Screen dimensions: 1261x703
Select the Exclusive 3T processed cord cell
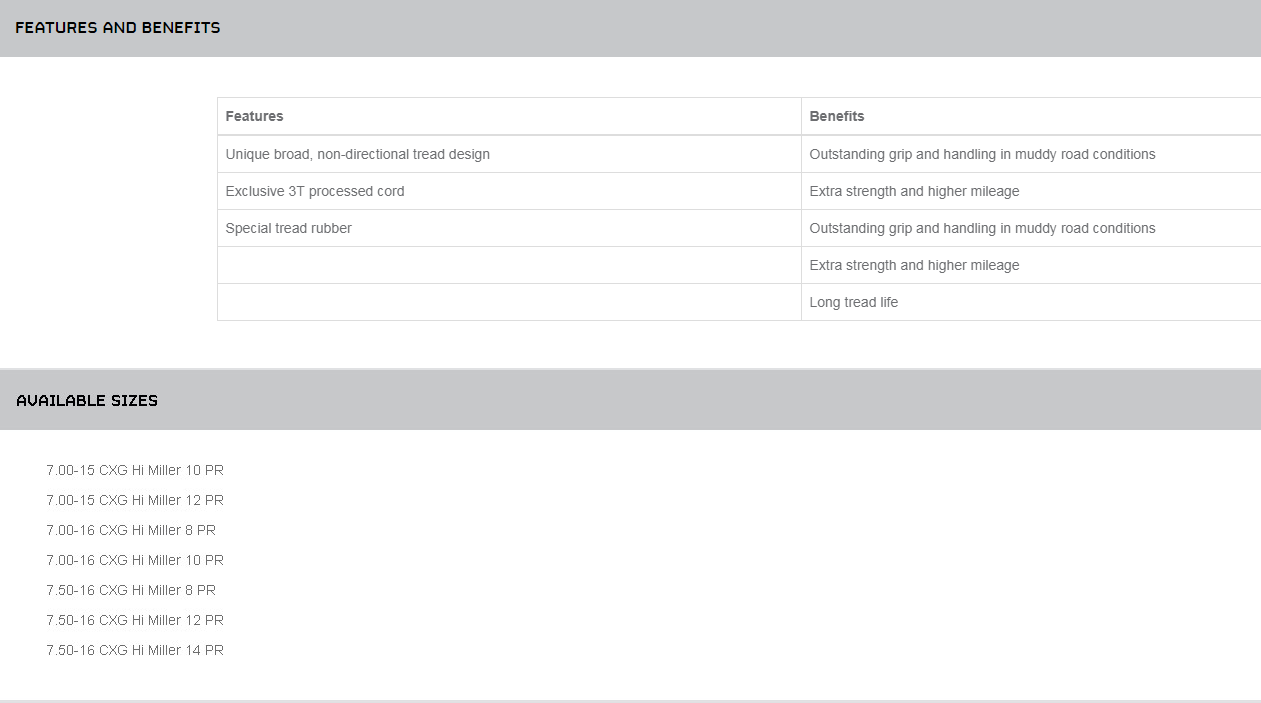click(315, 191)
